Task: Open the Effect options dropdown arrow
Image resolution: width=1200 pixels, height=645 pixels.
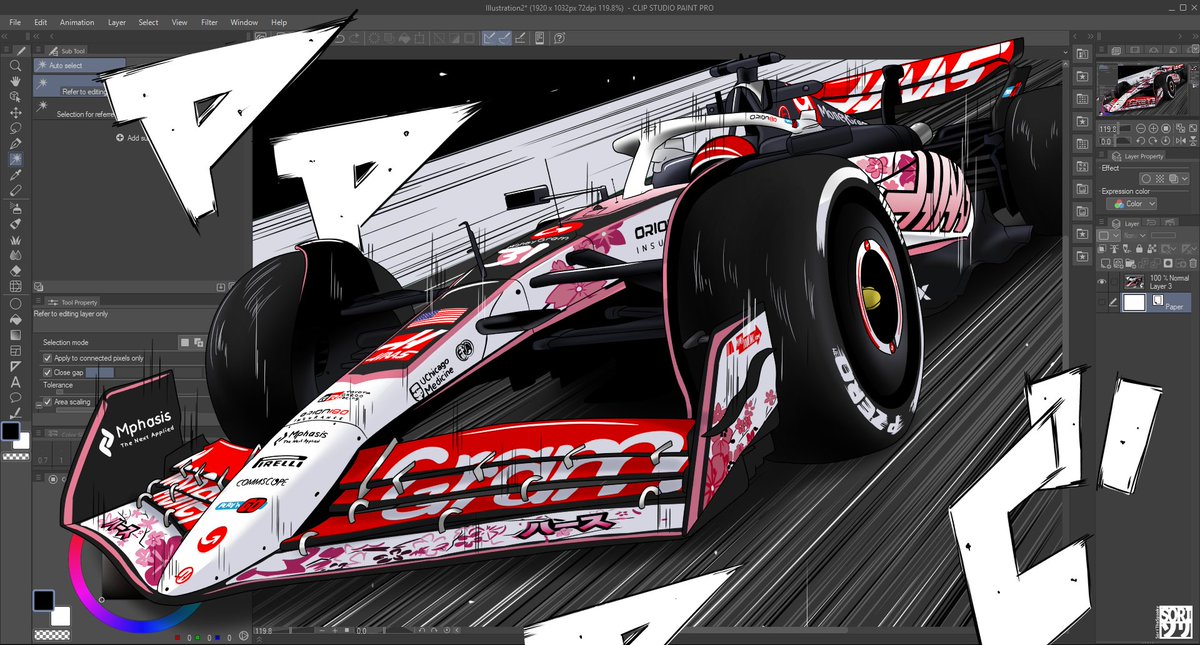Action: click(x=1185, y=178)
